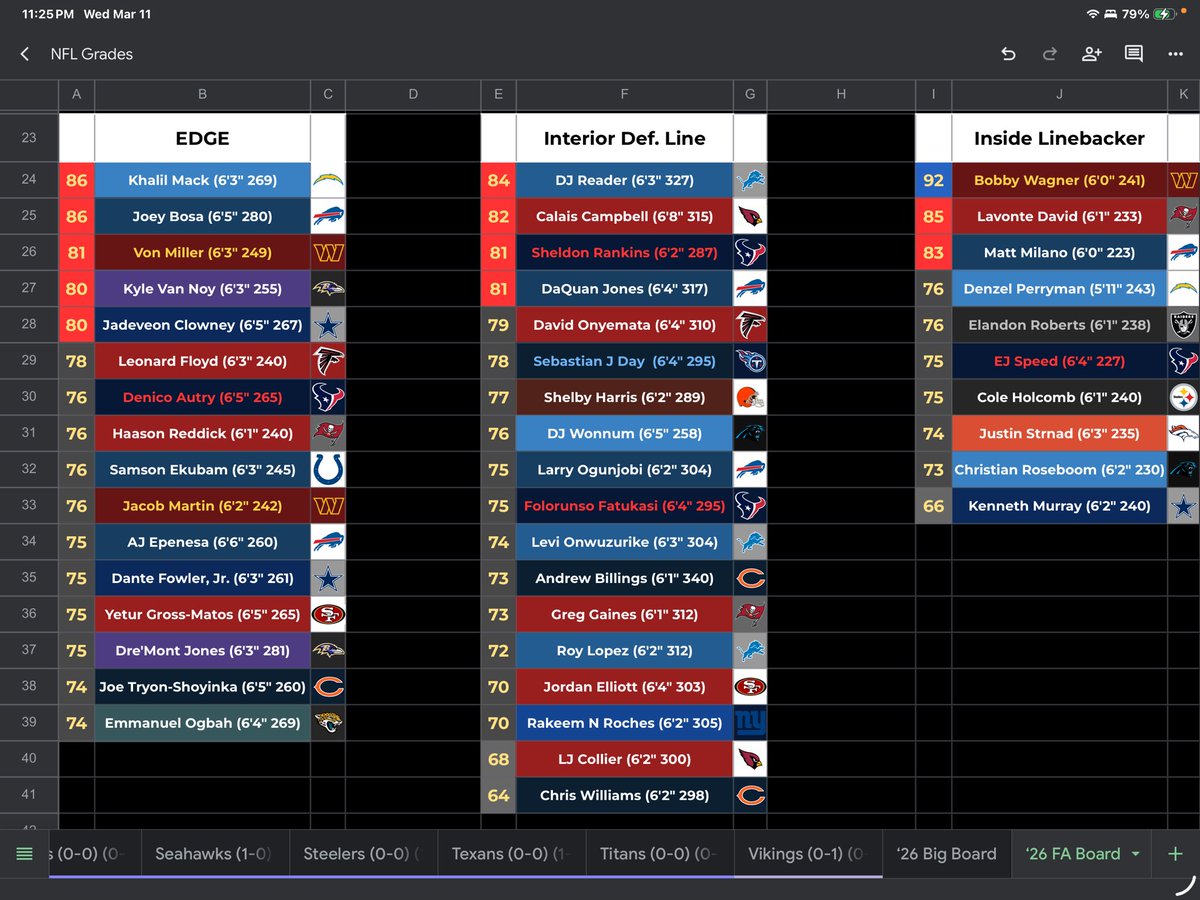Select the EJ Speed (6'4" 227) cell
1200x900 pixels.
point(1059,361)
